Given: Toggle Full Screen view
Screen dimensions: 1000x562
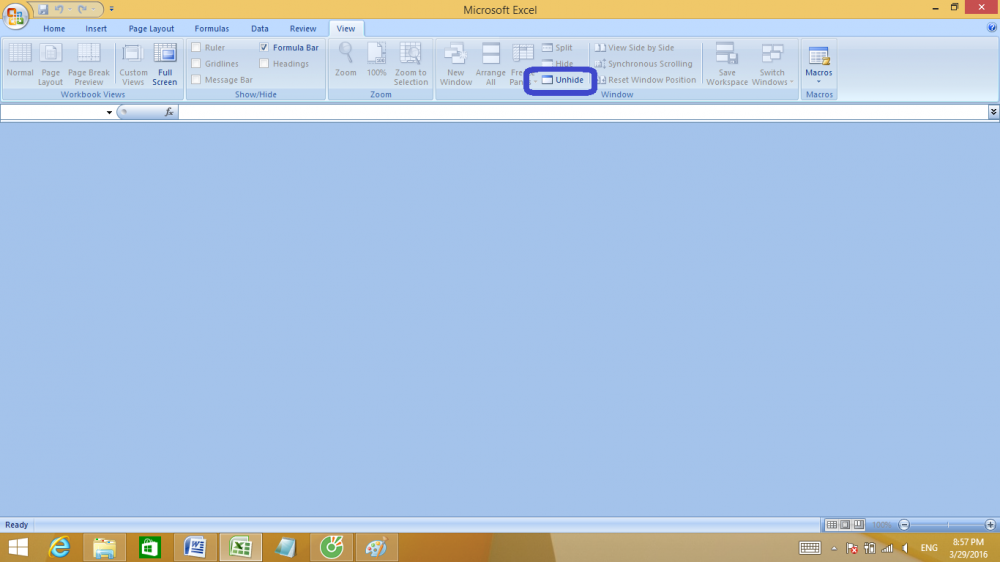Looking at the screenshot, I should pyautogui.click(x=165, y=64).
